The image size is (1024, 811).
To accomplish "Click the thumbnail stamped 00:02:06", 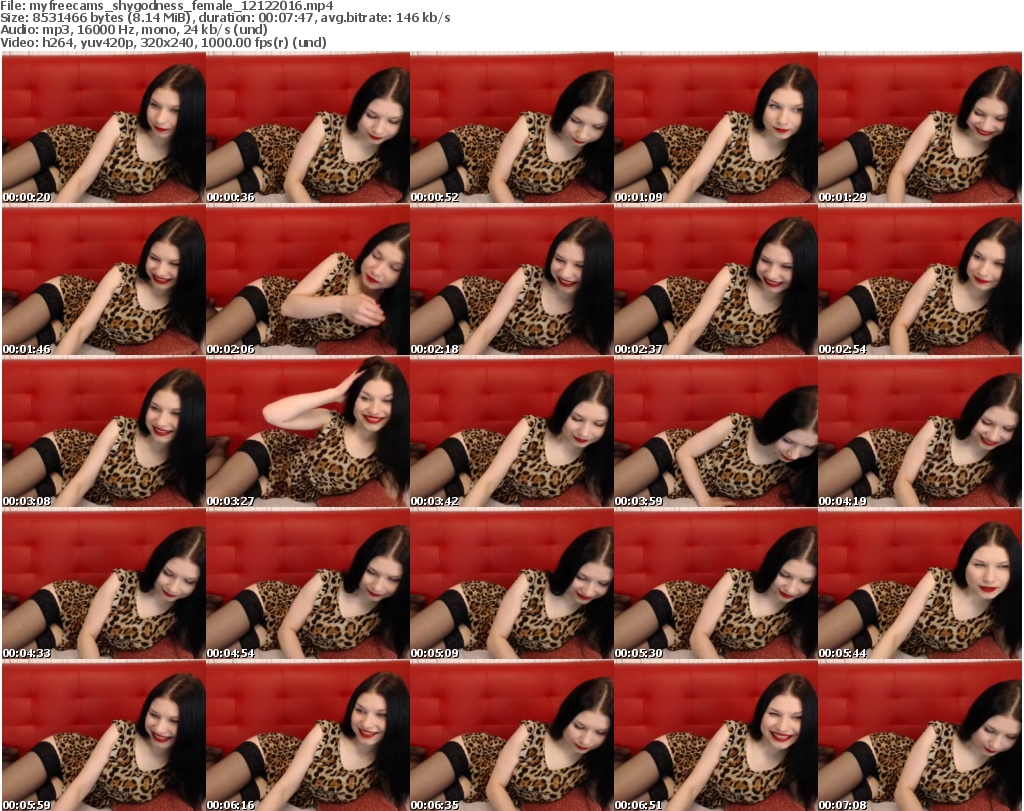I will pos(308,279).
